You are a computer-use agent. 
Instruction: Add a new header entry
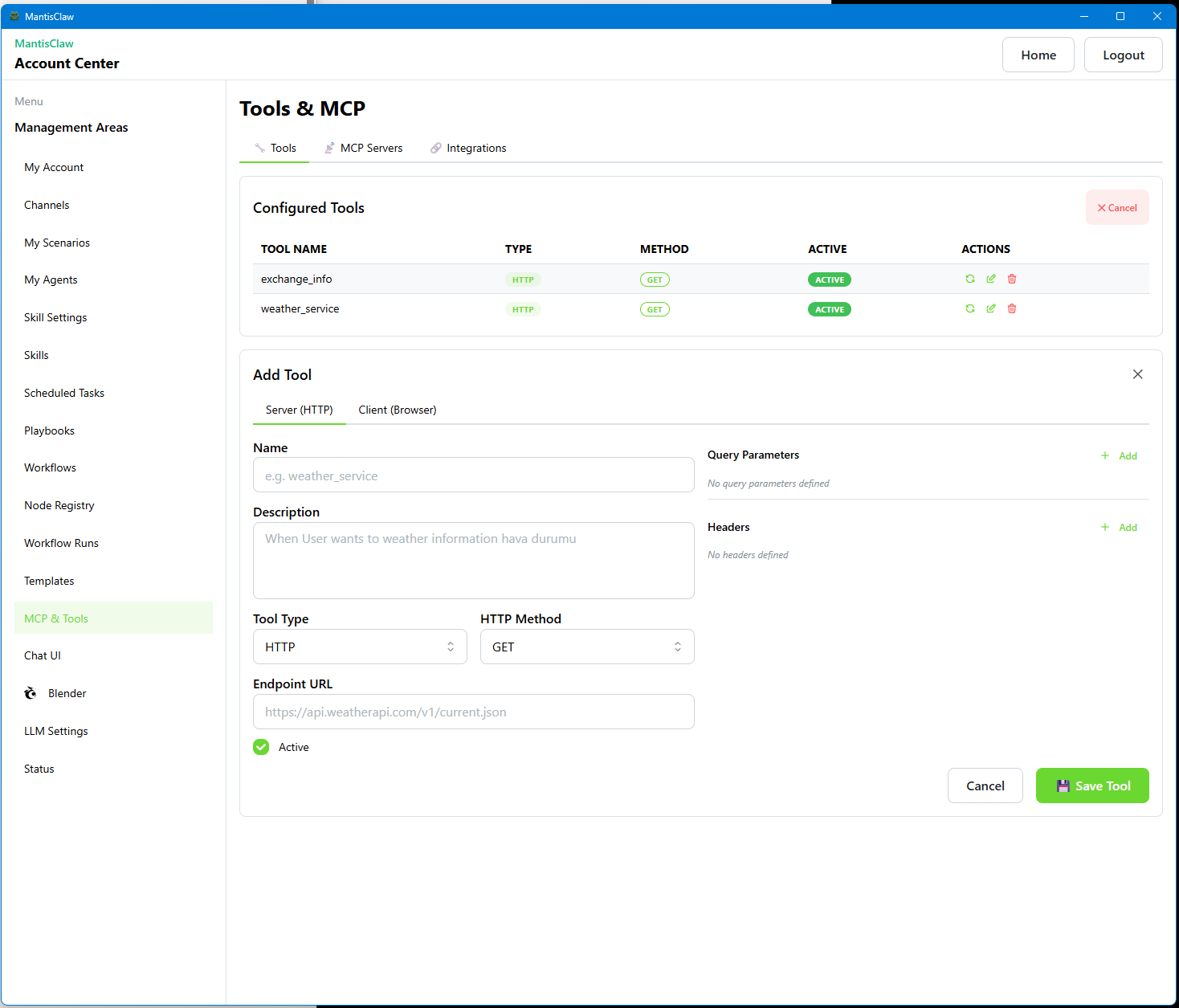[x=1119, y=528]
